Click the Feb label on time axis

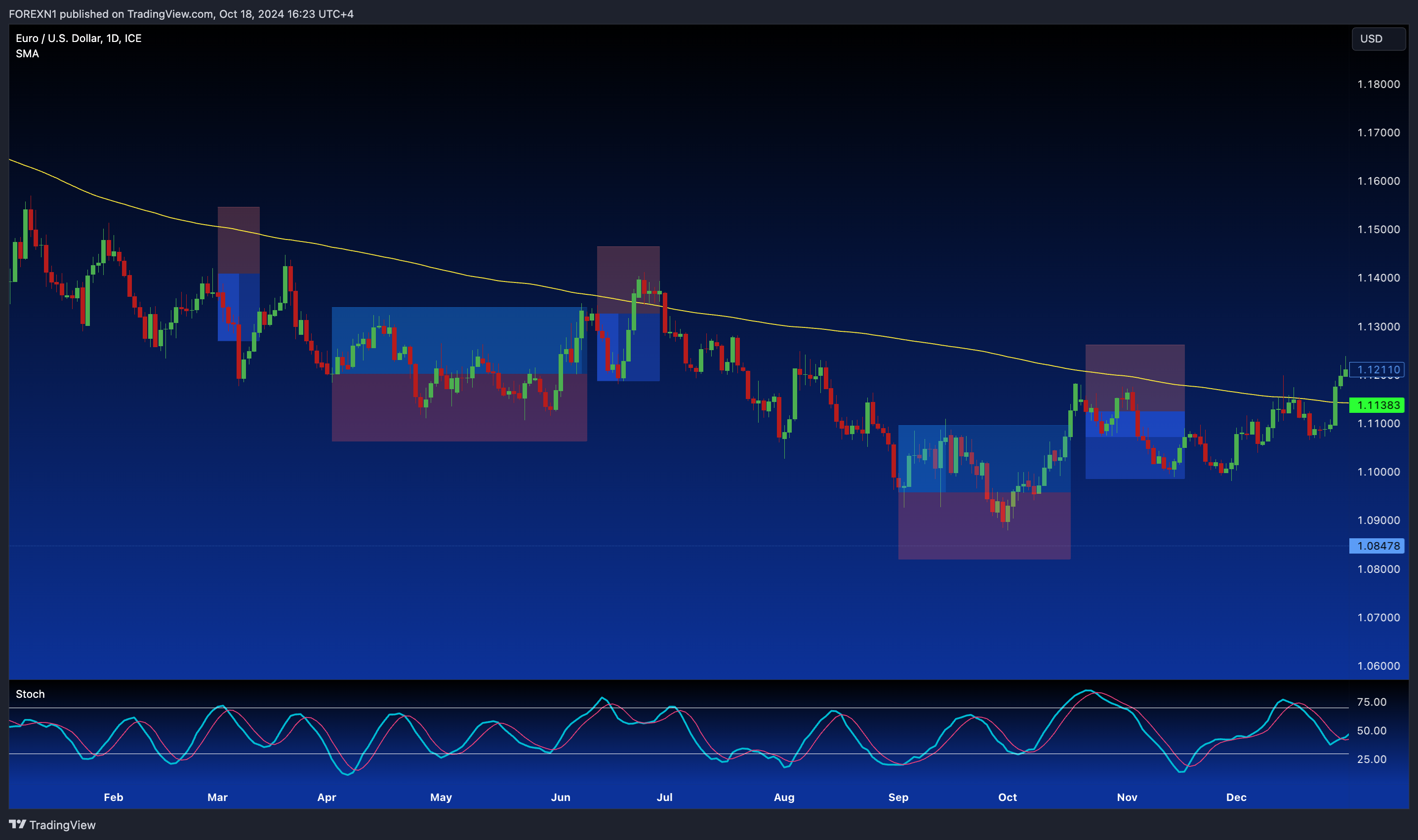pos(113,797)
